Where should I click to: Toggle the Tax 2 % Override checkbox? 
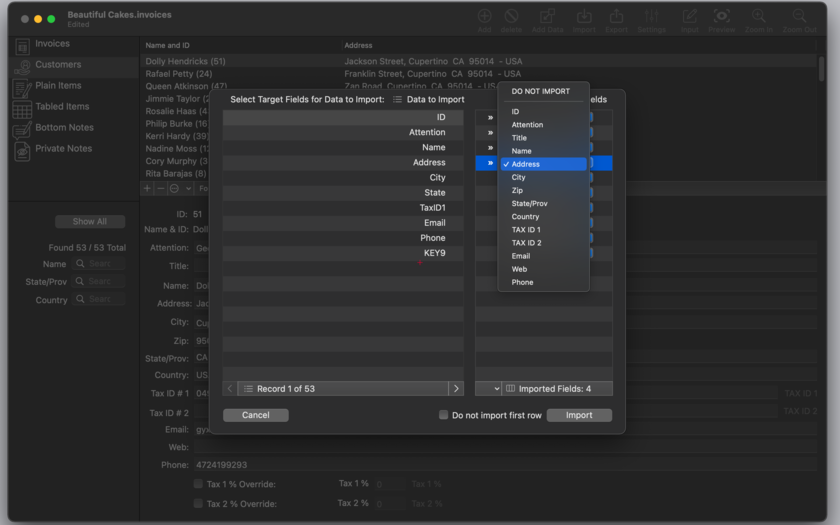point(198,504)
